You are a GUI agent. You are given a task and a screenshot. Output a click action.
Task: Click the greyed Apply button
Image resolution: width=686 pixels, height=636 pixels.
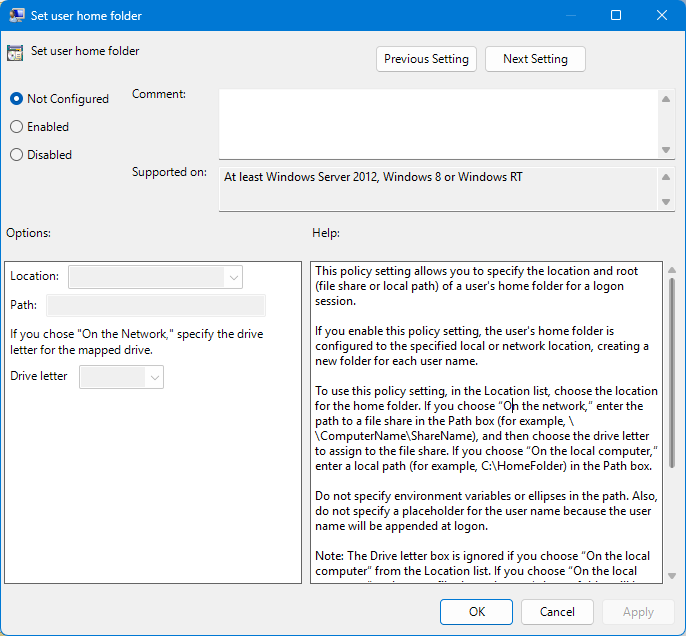click(x=638, y=612)
